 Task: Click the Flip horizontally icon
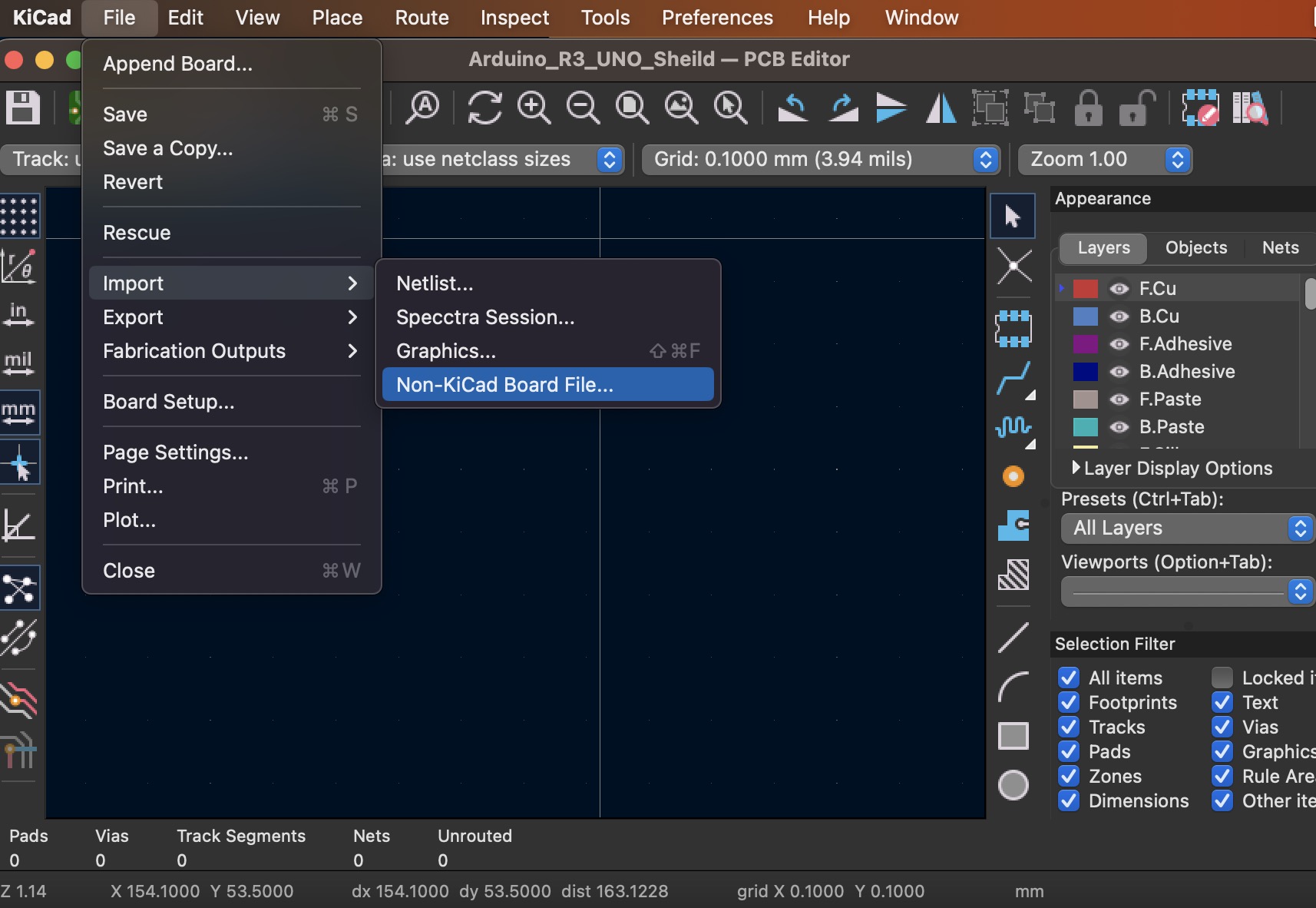coord(941,108)
